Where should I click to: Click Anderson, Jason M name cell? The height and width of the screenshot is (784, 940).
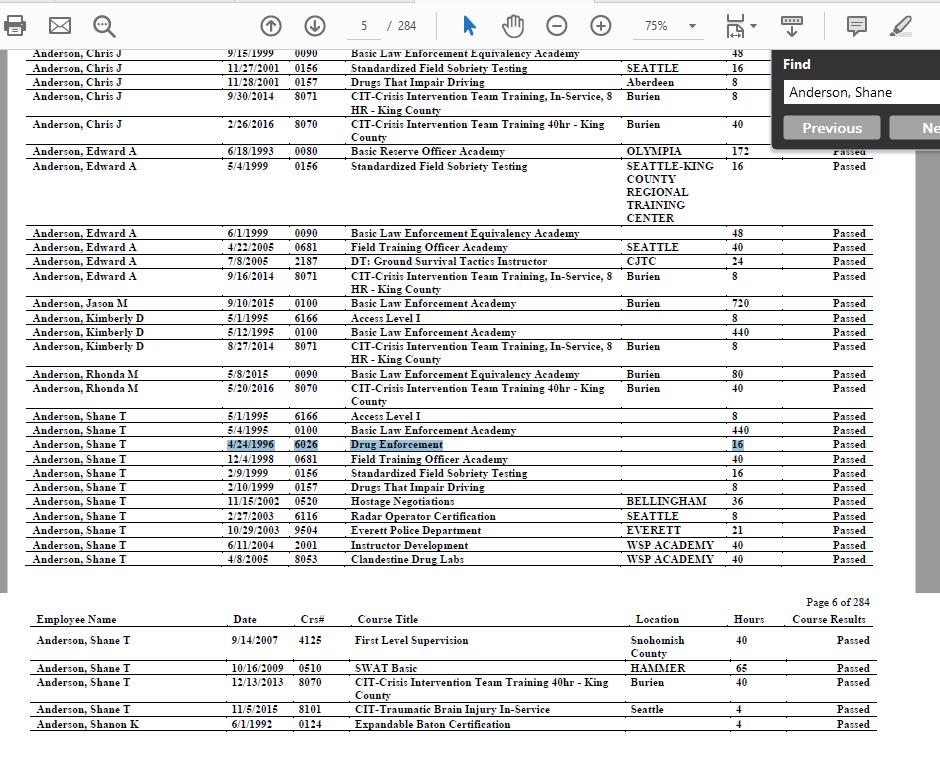pos(80,303)
